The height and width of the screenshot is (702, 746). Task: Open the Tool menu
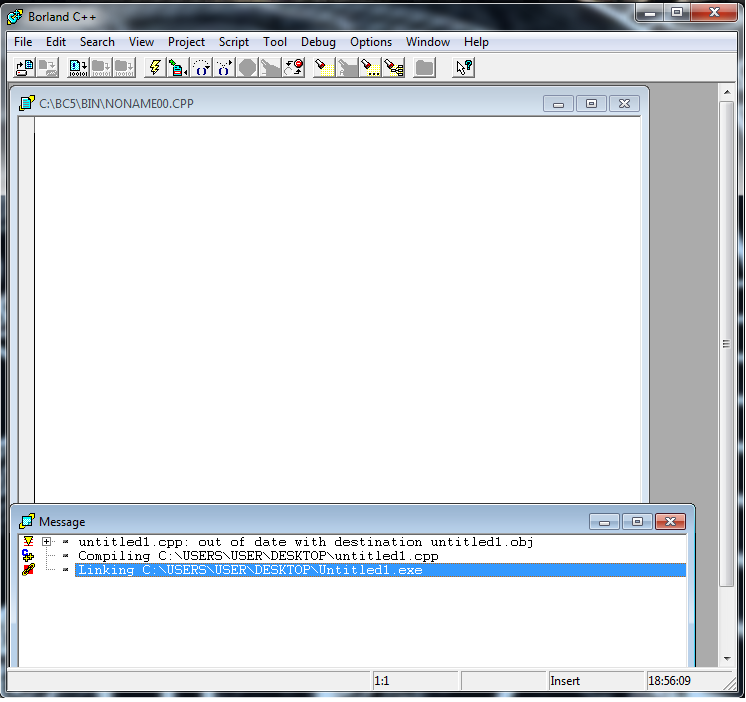275,42
